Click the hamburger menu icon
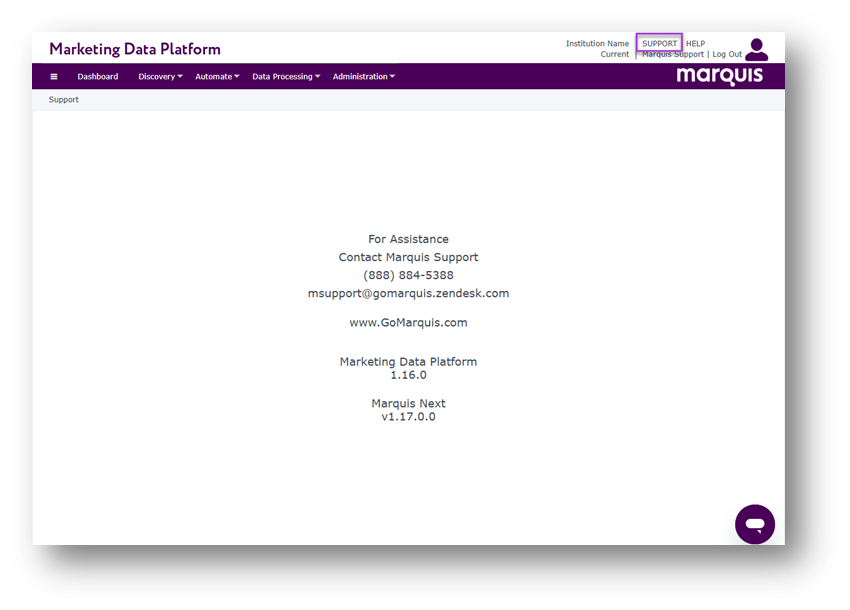Viewport: 850px width, 610px height. click(x=54, y=77)
